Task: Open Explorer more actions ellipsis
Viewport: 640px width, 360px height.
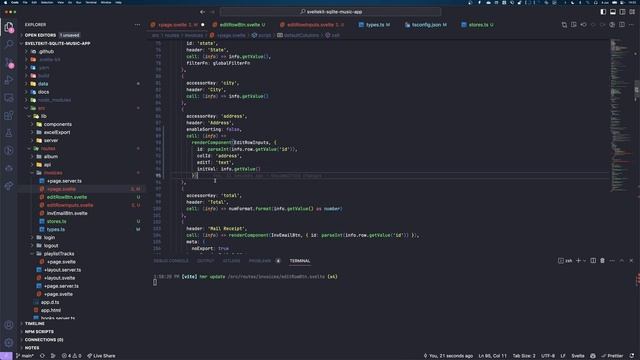Action: pyautogui.click(x=137, y=24)
